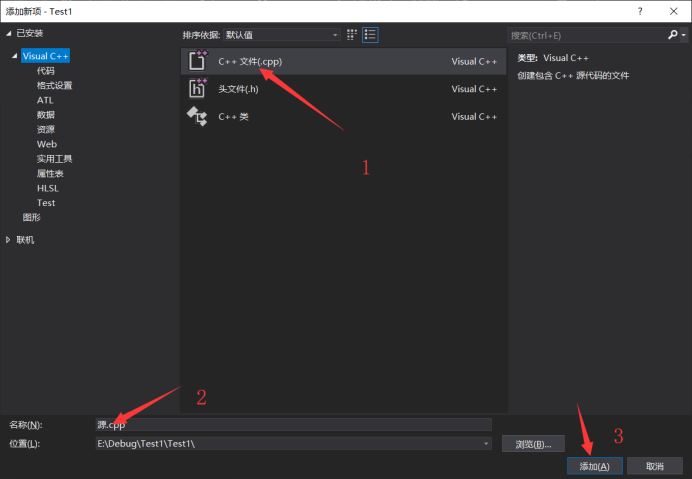Select the 格式设置 category
This screenshot has height=479, width=692.
click(x=54, y=85)
